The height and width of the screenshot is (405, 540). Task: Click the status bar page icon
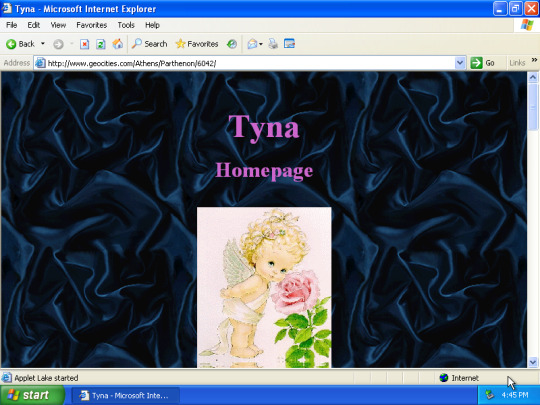(7, 378)
